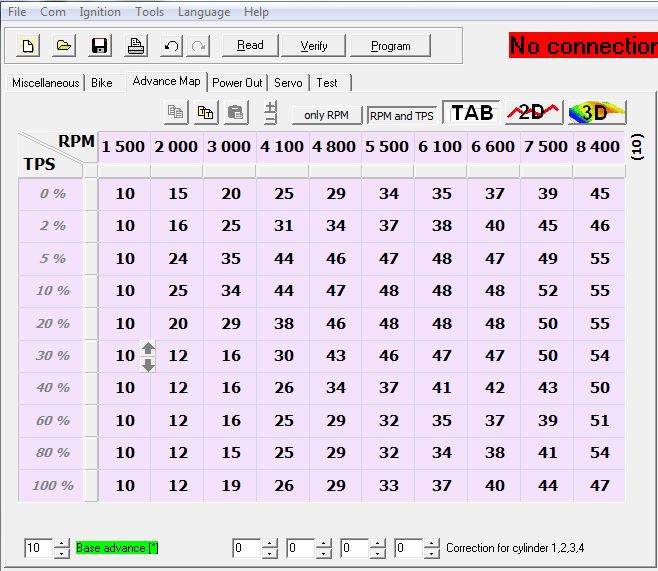
Task: Open the Ignition menu
Action: coord(99,12)
